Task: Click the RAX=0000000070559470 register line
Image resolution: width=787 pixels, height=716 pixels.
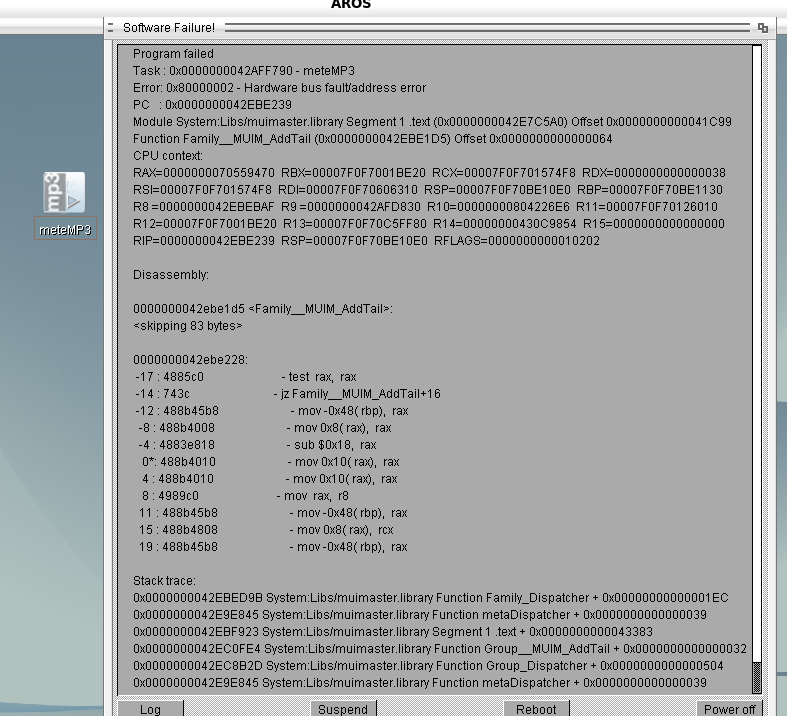Action: tap(429, 173)
